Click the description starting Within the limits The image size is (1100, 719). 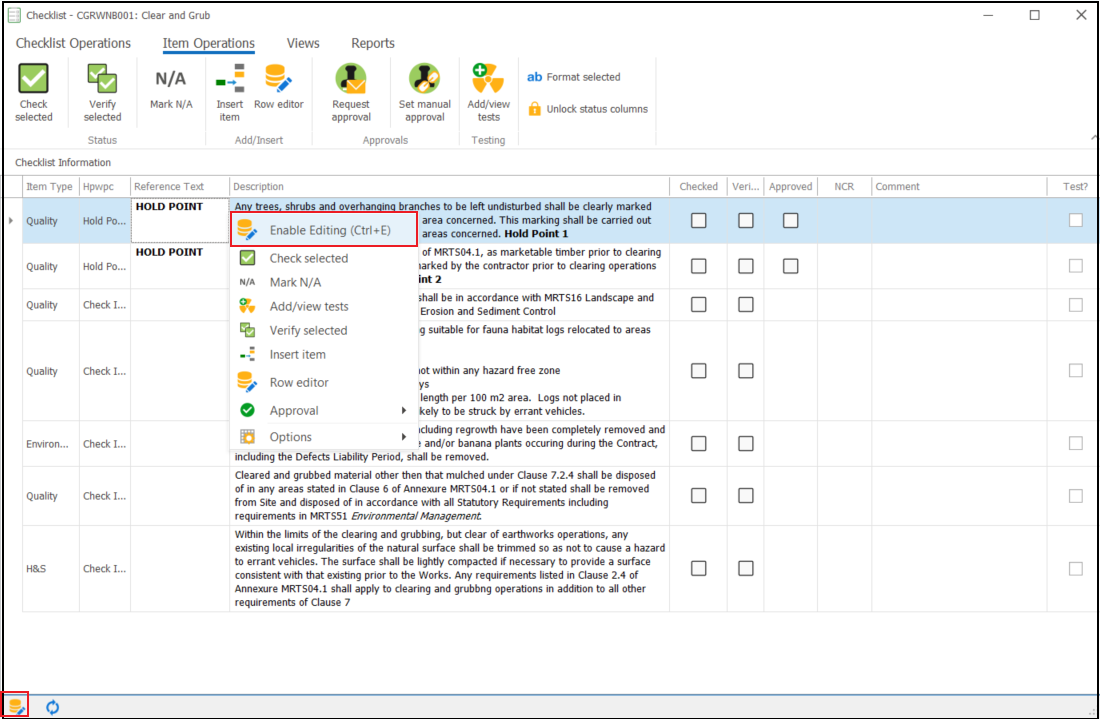pyautogui.click(x=449, y=568)
